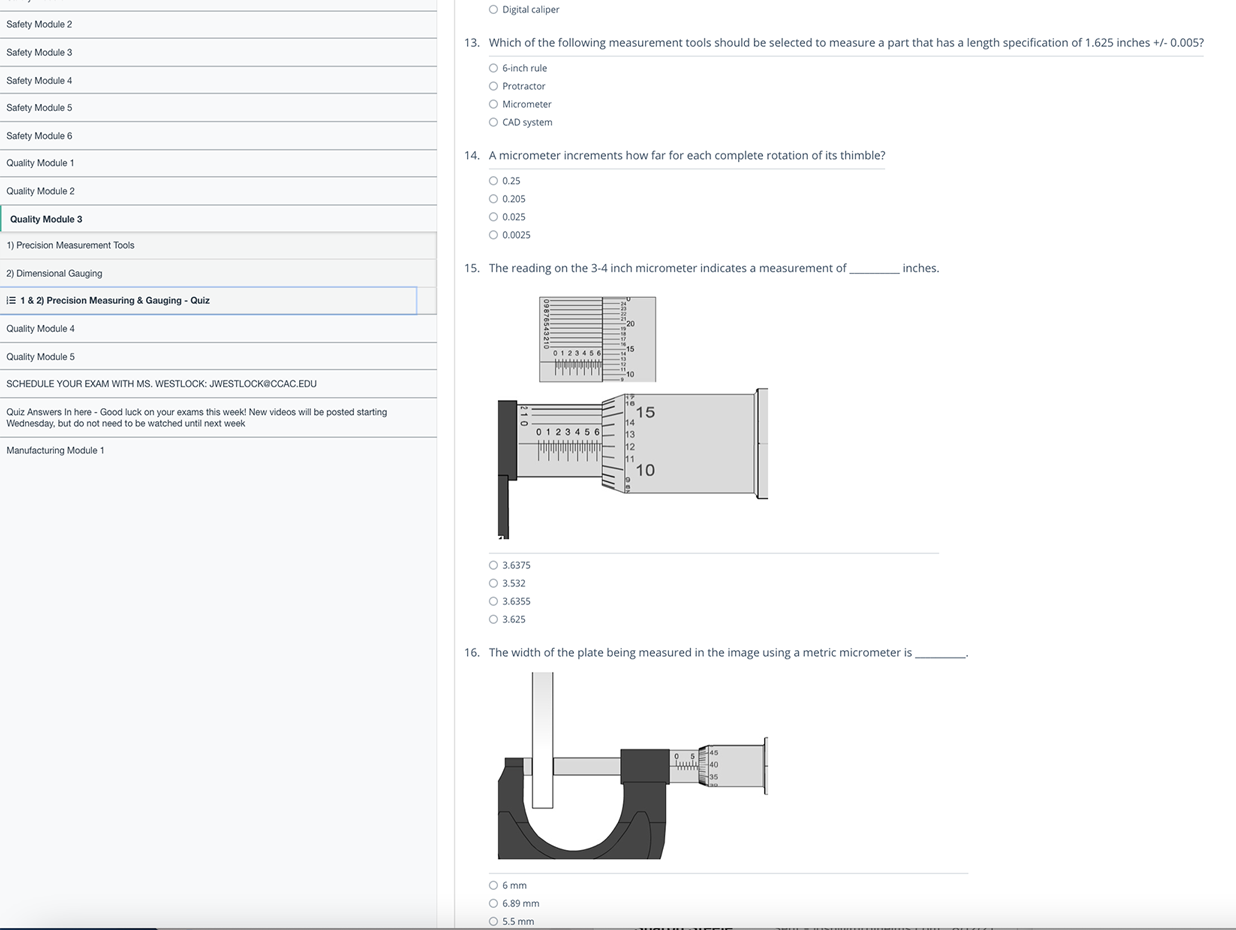This screenshot has width=1236, height=930.
Task: Open Precision Measuring & Gauging Quiz
Action: click(115, 300)
